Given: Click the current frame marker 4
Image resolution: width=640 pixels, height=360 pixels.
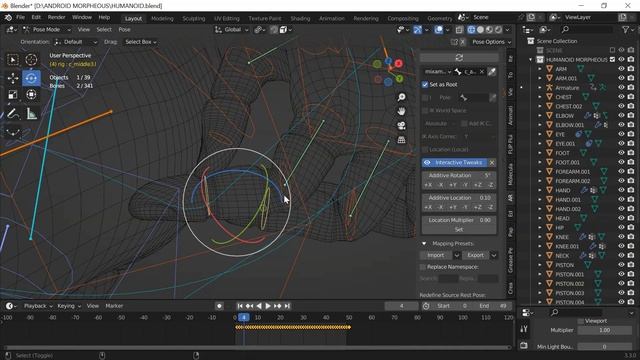Looking at the screenshot, I should tap(244, 317).
